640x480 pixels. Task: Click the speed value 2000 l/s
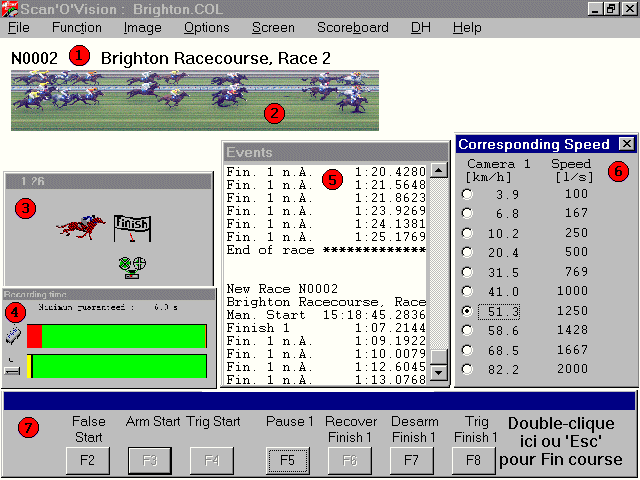tap(572, 369)
